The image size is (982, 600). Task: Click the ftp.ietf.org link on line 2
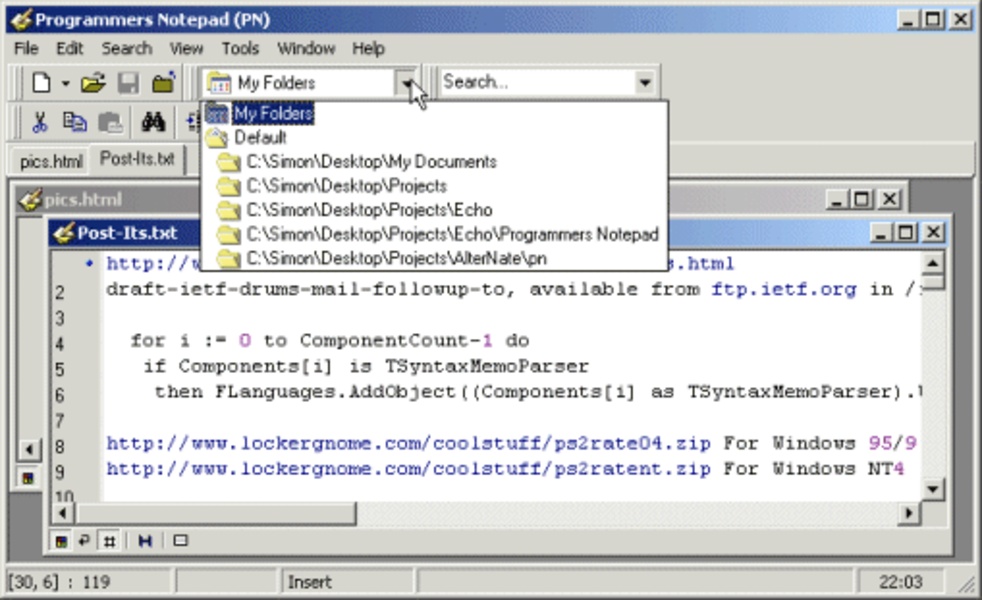click(x=783, y=289)
